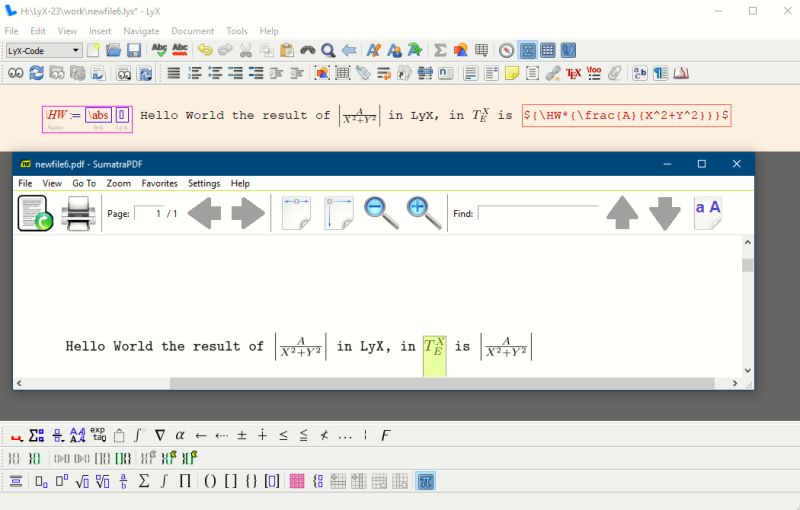
Task: Open the fraction styles dropdown
Action: coord(58,436)
